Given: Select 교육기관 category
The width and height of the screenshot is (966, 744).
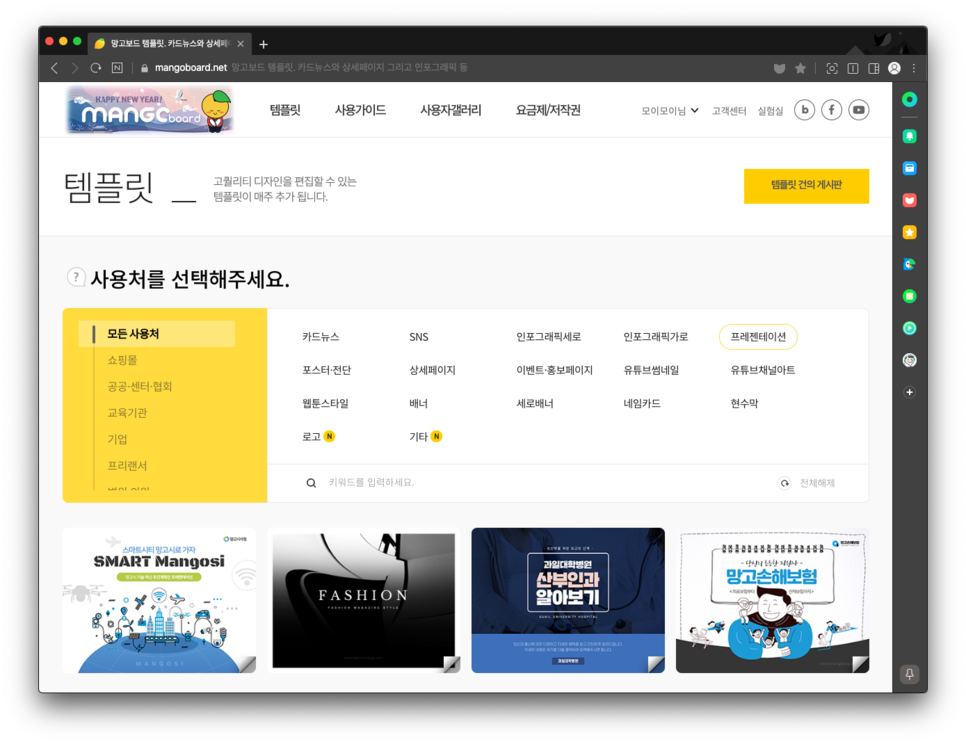Looking at the screenshot, I should [127, 413].
